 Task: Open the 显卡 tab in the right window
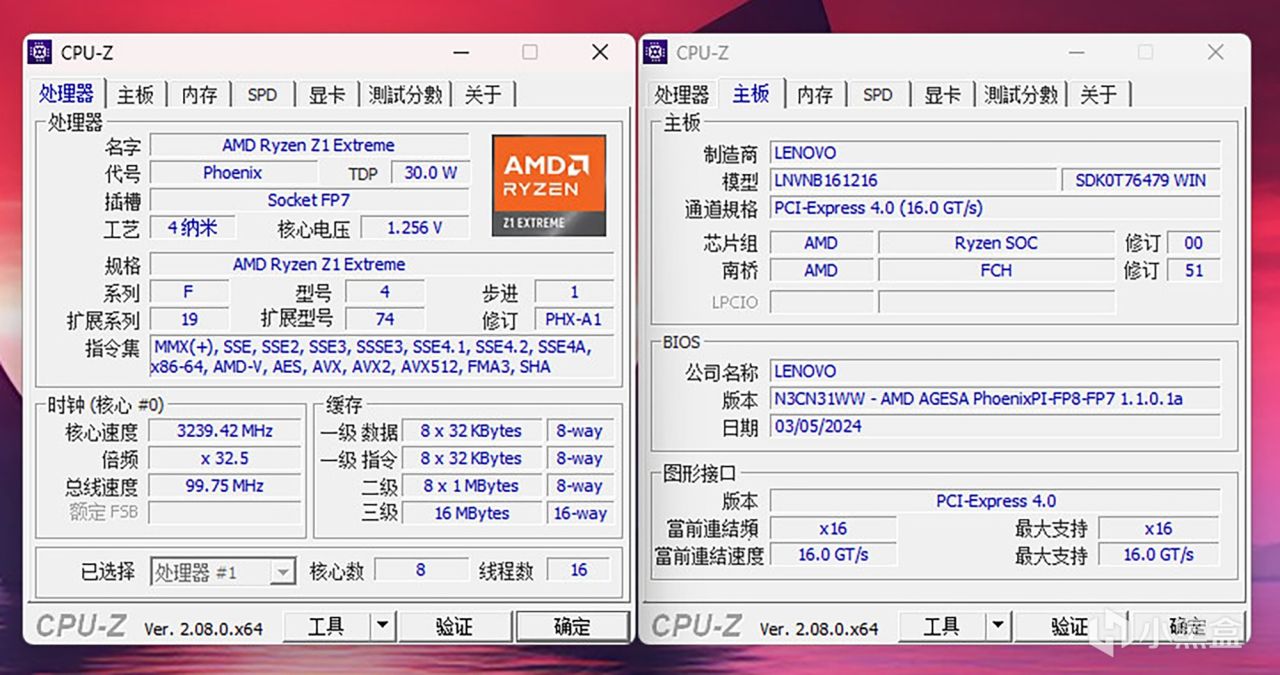pyautogui.click(x=942, y=94)
